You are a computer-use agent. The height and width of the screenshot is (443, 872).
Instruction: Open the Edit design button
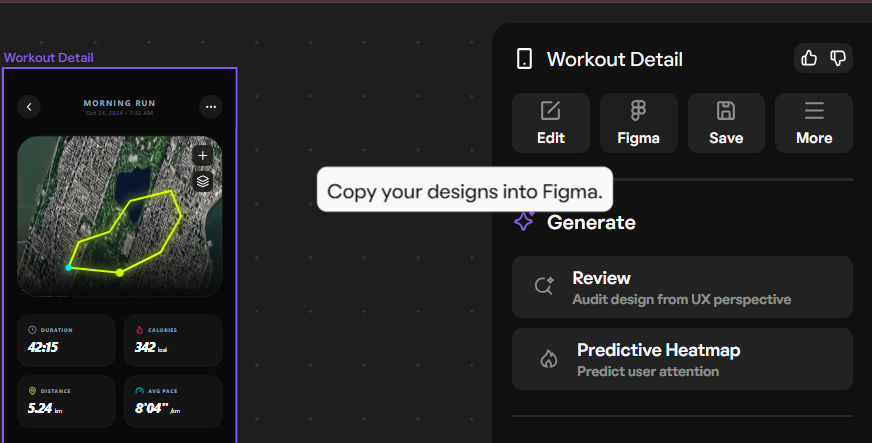pos(551,123)
